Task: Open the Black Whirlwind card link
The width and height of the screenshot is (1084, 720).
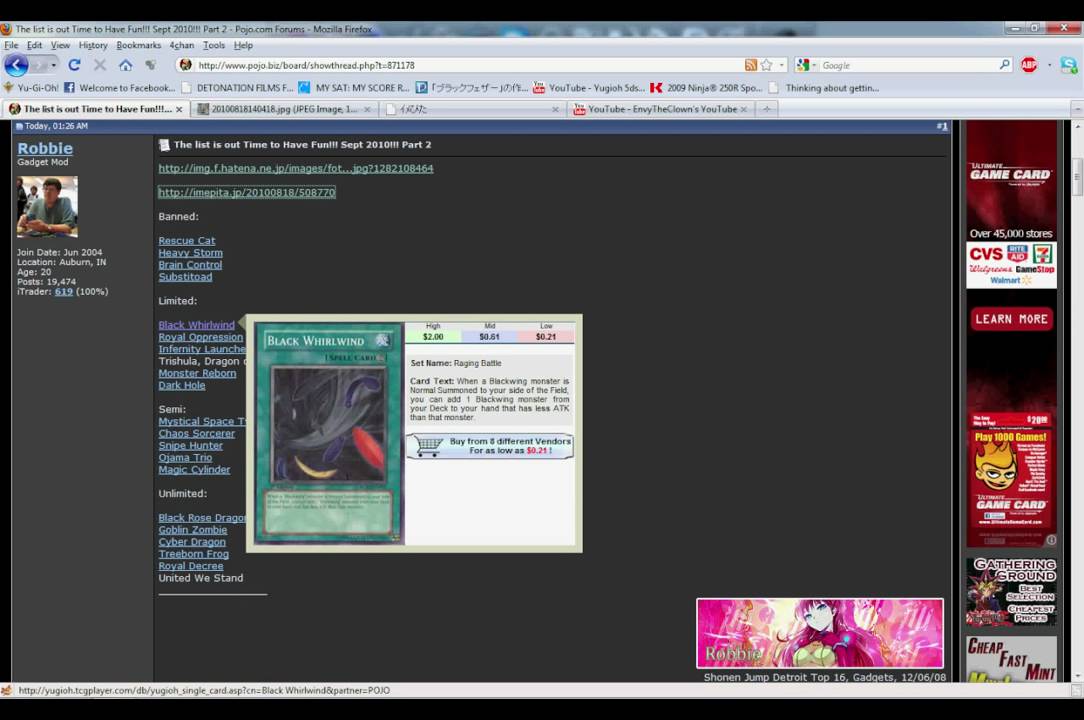Action: 196,325
